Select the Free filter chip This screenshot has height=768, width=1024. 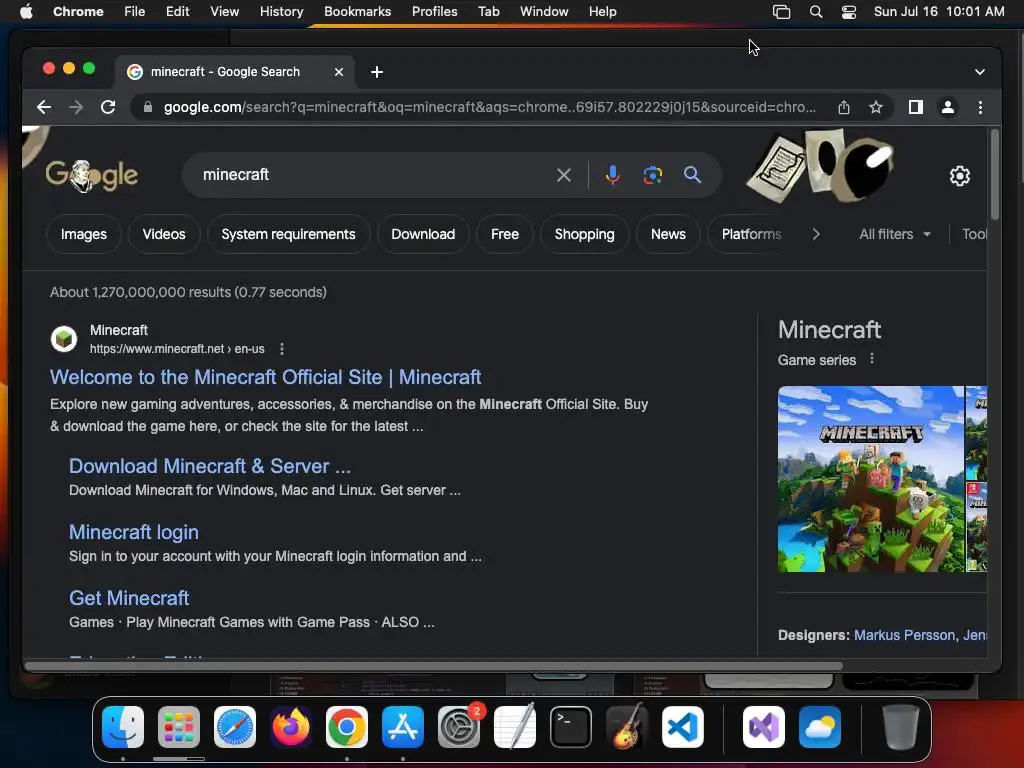(x=505, y=234)
